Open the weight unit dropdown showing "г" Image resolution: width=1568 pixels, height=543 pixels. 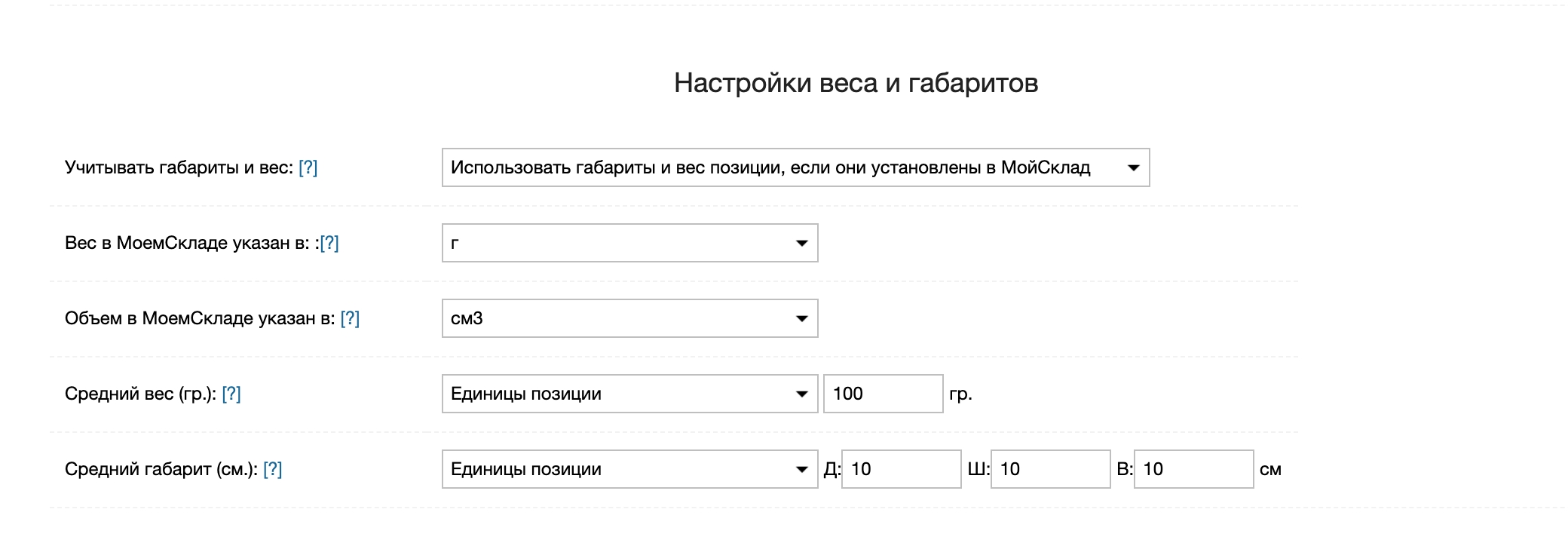click(629, 243)
